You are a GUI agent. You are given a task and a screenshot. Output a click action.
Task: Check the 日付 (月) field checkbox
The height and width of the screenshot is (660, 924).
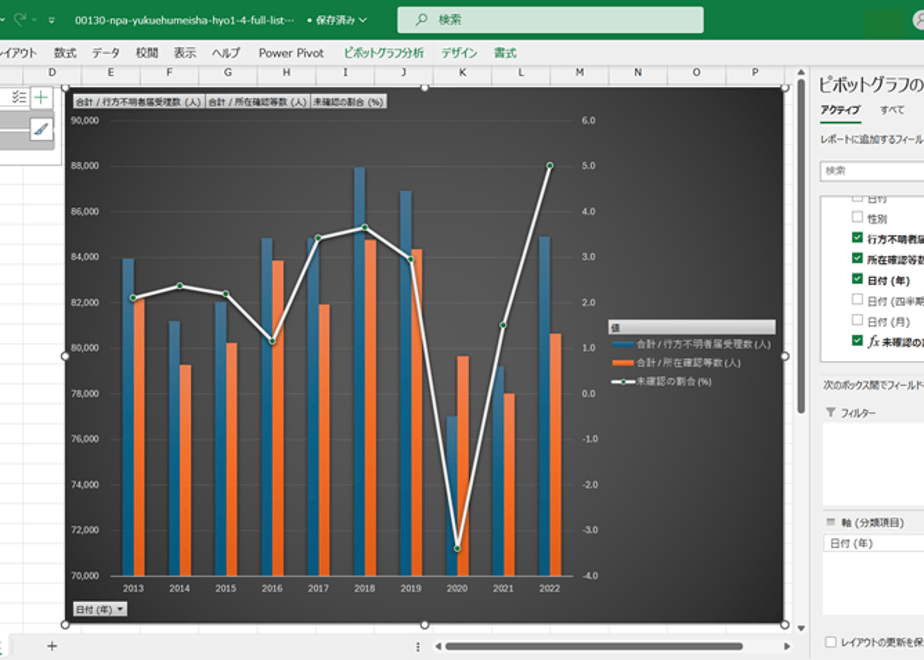point(857,320)
